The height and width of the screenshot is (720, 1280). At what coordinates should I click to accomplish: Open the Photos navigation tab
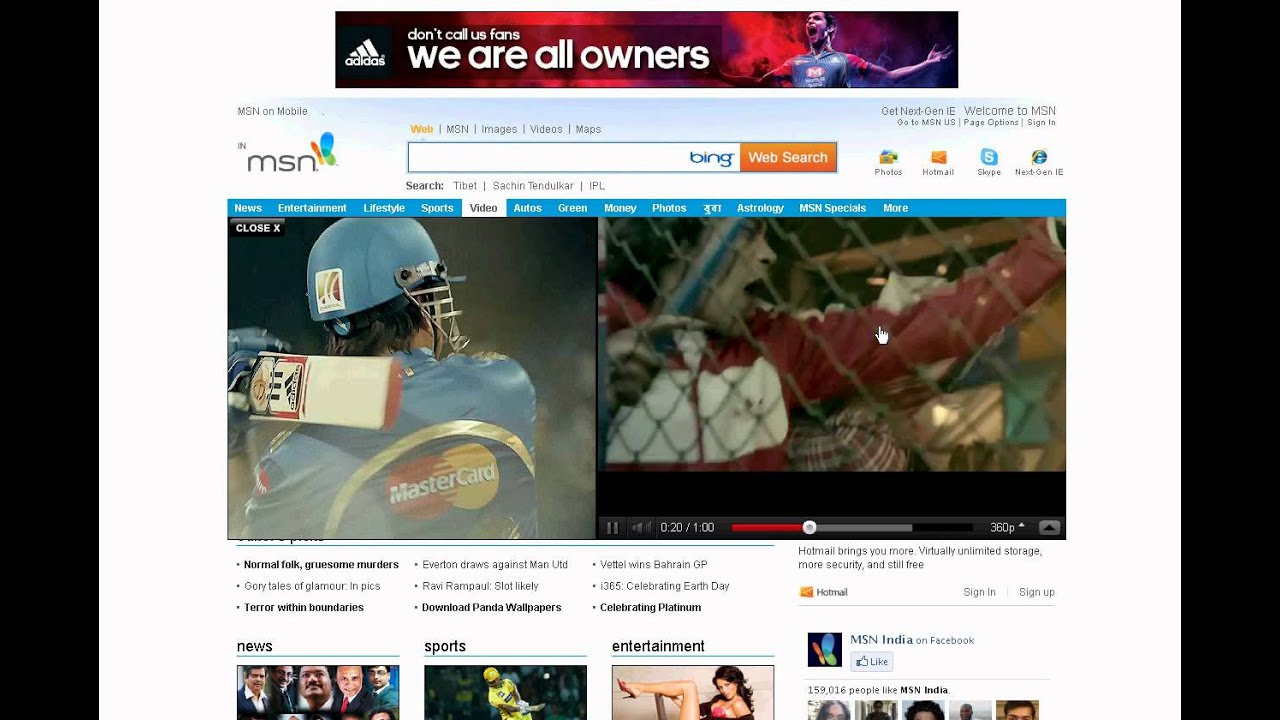pos(669,208)
